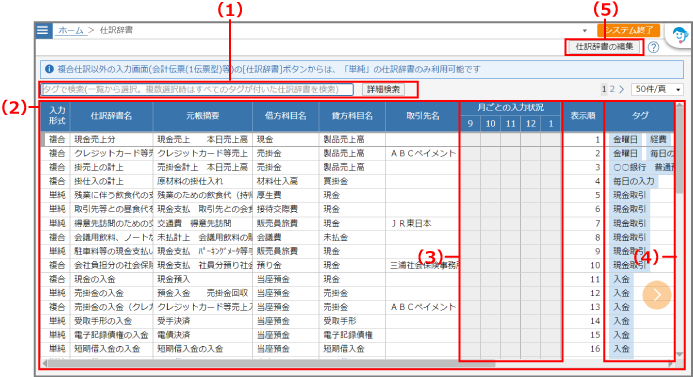The height and width of the screenshot is (377, 693).
Task: Focus the tag search input field
Action: tap(197, 89)
